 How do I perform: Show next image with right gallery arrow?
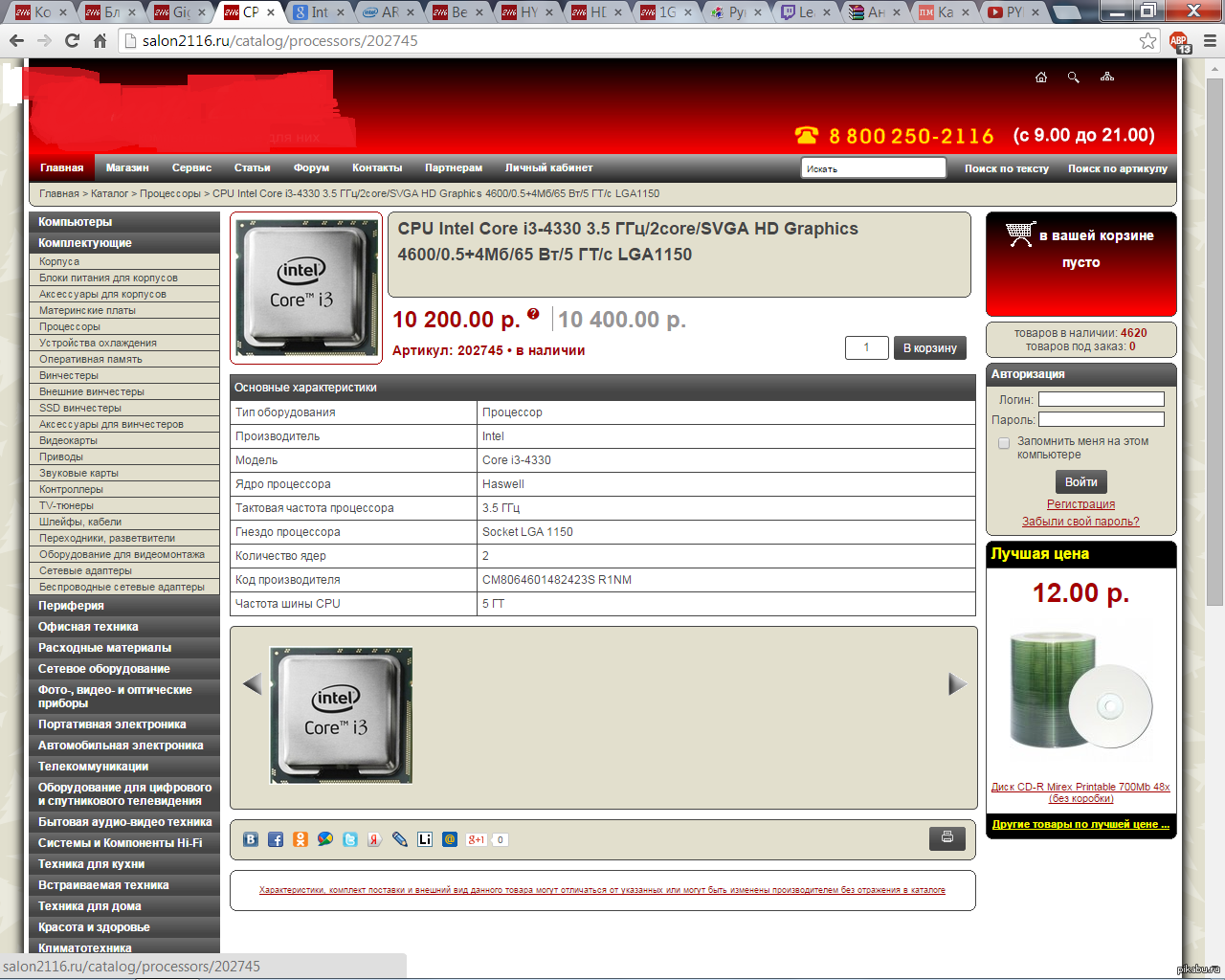tap(956, 683)
